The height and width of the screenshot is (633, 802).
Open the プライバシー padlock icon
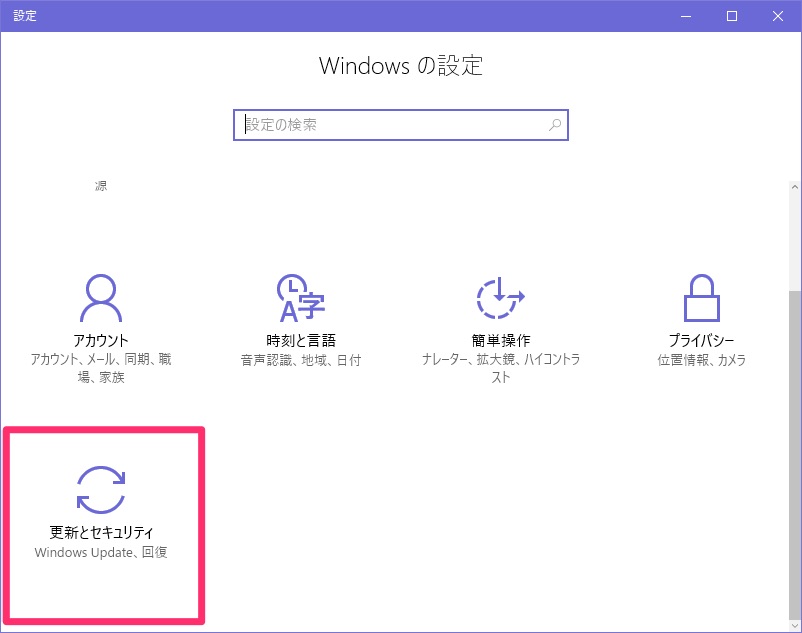pyautogui.click(x=701, y=298)
